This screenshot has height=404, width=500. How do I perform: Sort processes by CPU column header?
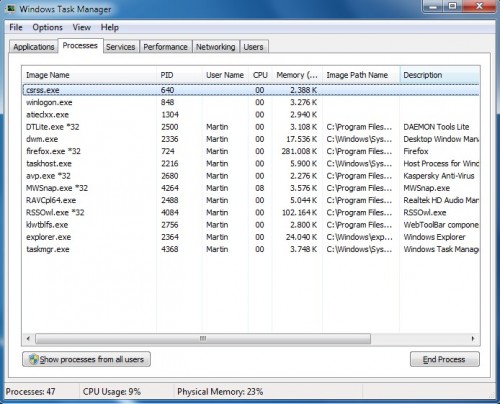(x=260, y=75)
